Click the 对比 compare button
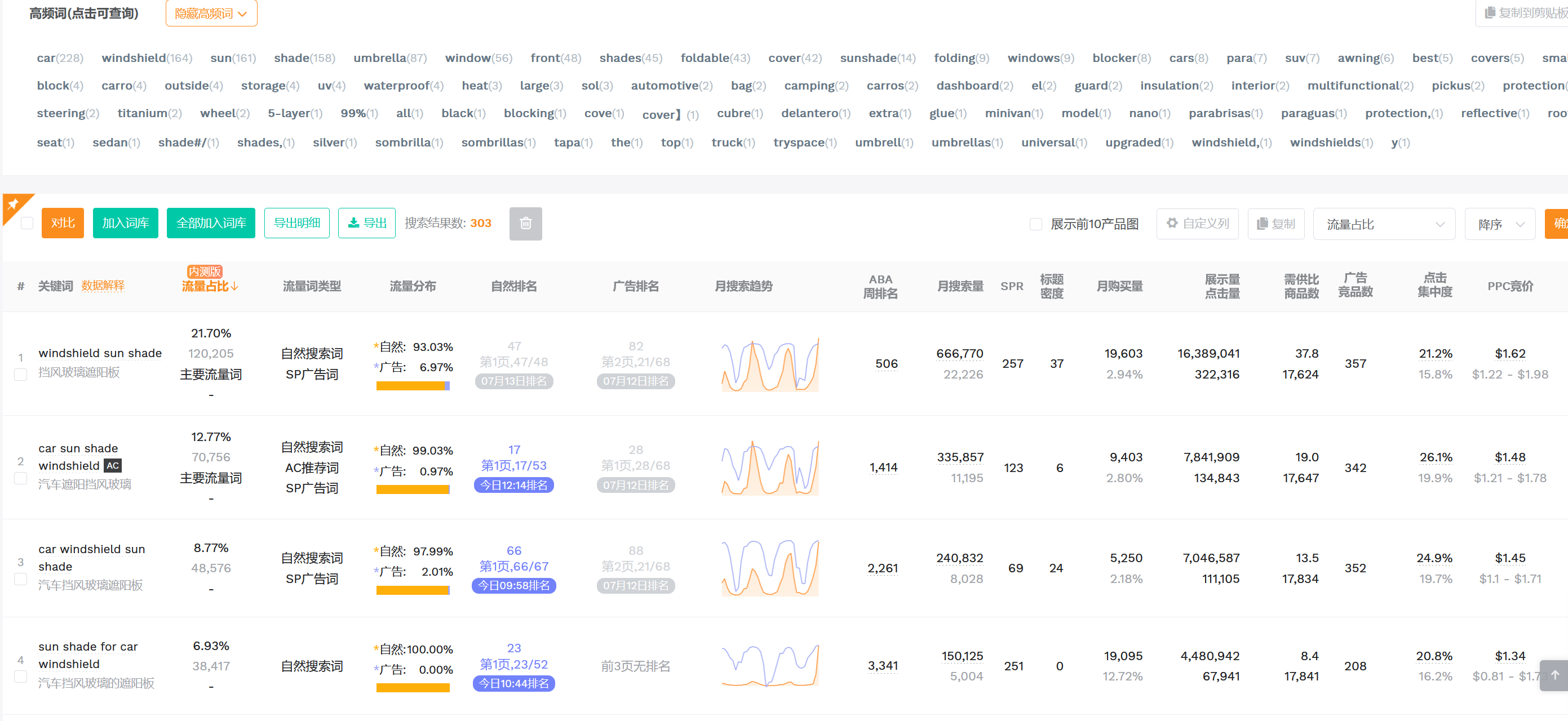1568x721 pixels. click(63, 222)
